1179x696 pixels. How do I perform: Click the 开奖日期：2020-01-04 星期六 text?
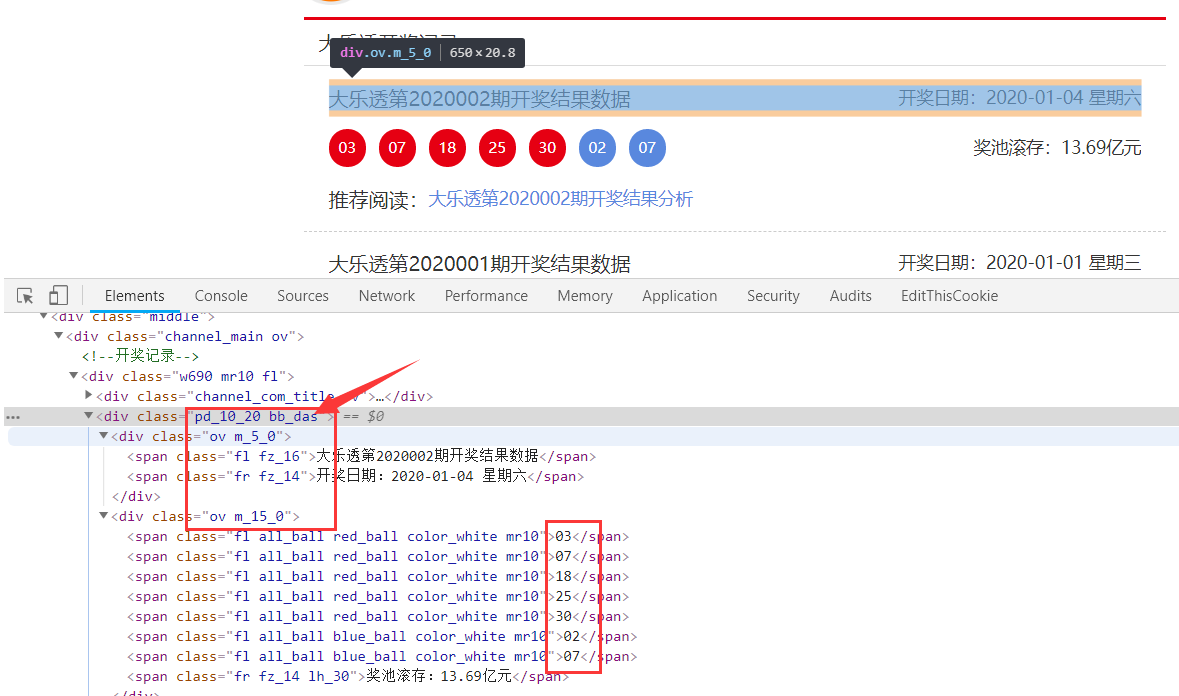(x=1020, y=98)
